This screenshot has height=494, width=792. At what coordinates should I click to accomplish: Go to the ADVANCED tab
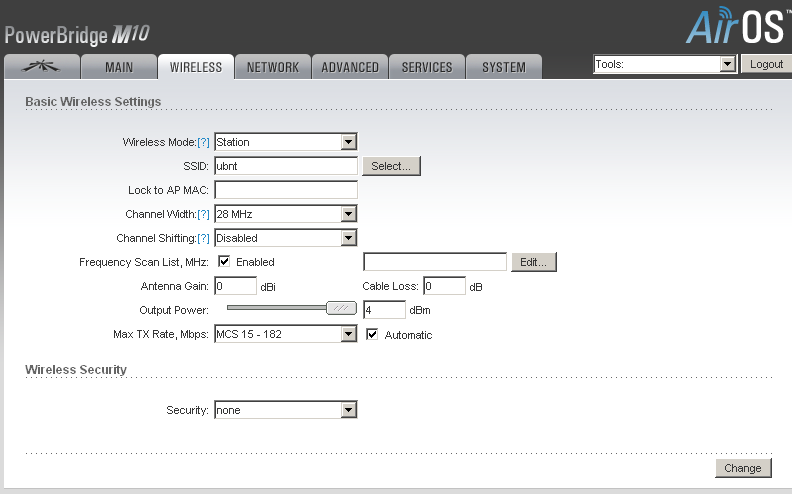[350, 67]
